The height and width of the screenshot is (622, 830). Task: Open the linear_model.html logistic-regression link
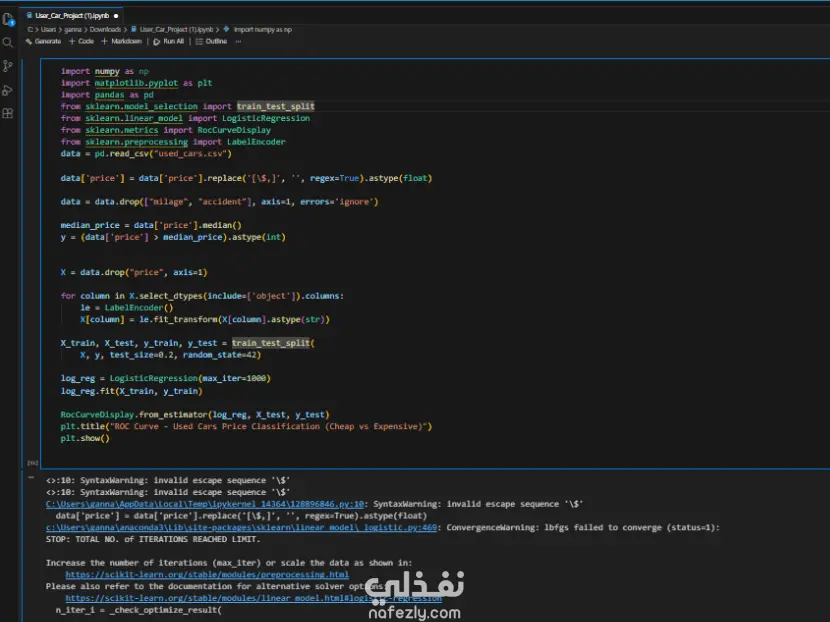(x=254, y=598)
